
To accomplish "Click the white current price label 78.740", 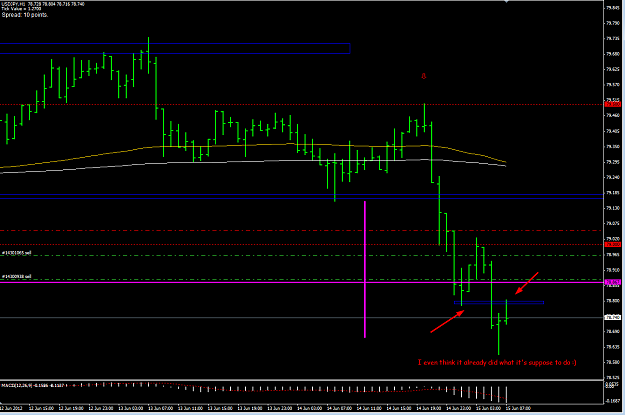I will pos(612,317).
